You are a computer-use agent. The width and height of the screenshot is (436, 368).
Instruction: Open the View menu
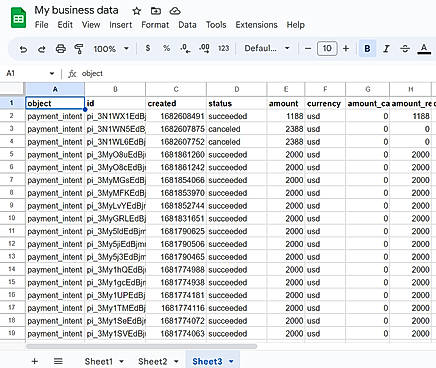(x=91, y=25)
